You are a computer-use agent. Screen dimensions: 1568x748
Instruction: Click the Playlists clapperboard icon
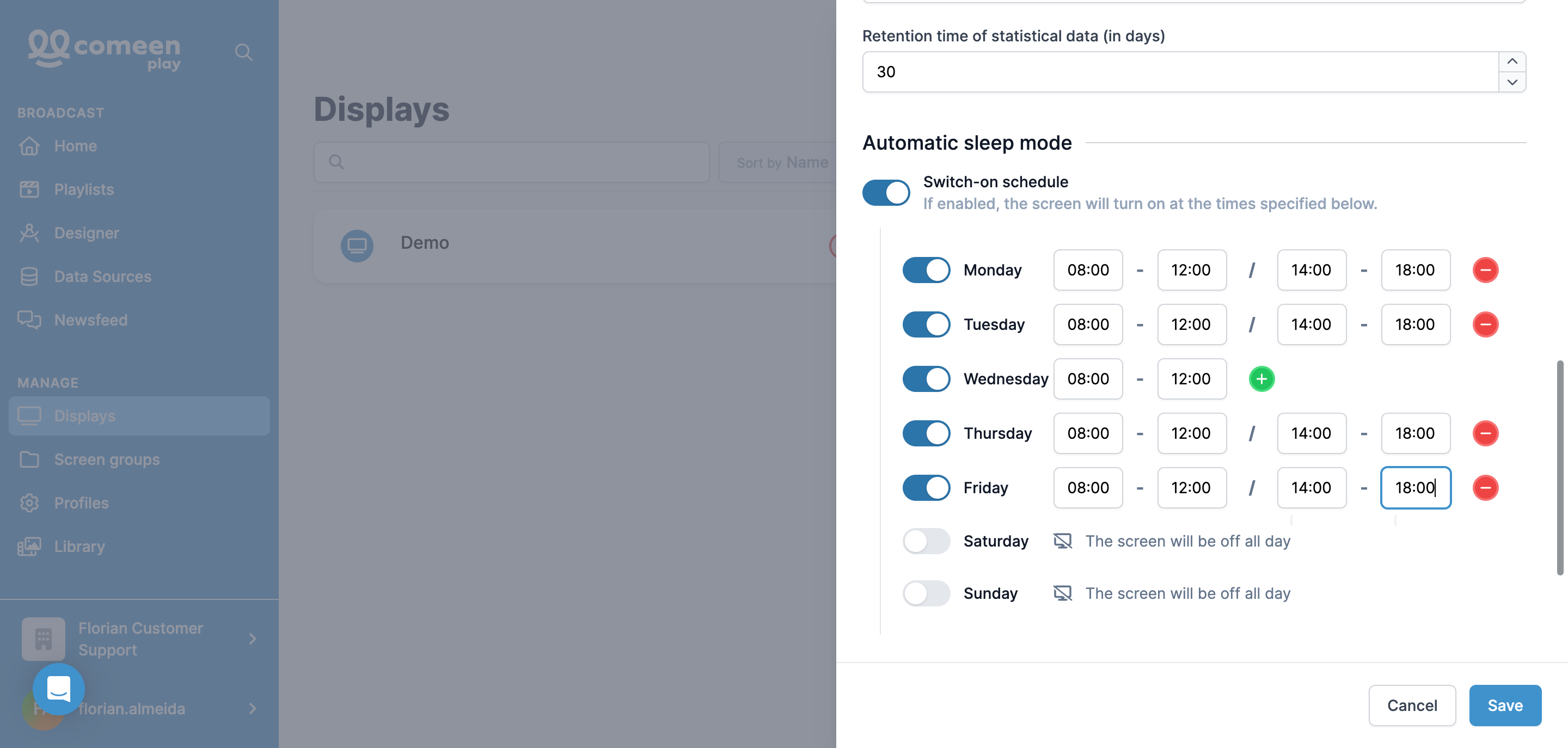pyautogui.click(x=29, y=189)
